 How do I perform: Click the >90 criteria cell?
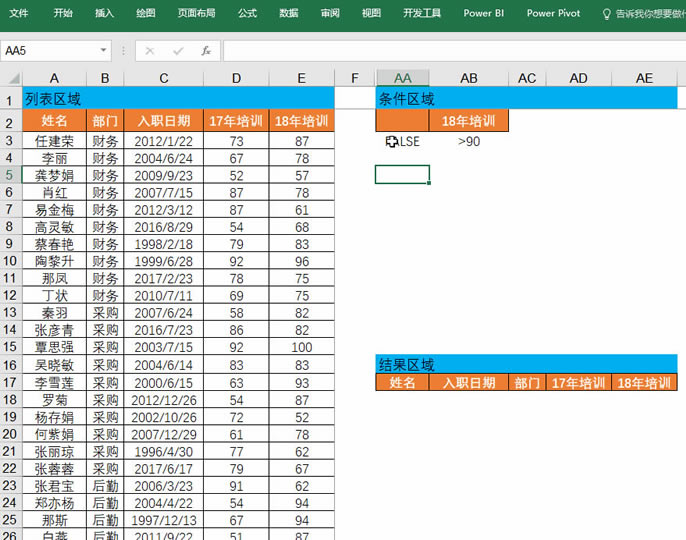[469, 141]
